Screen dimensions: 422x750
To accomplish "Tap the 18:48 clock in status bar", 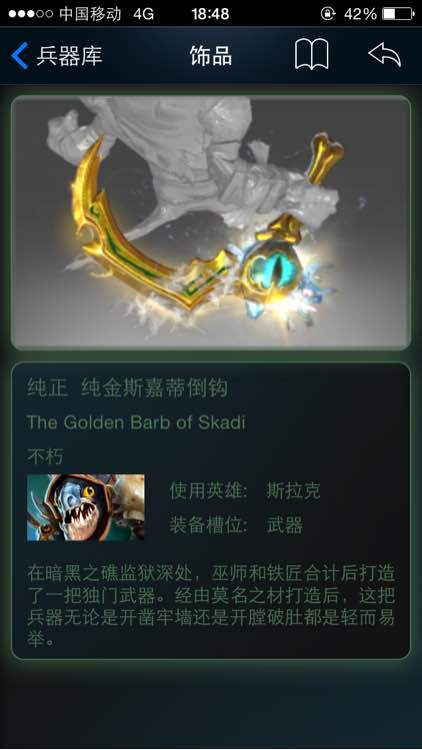I will 211,14.
